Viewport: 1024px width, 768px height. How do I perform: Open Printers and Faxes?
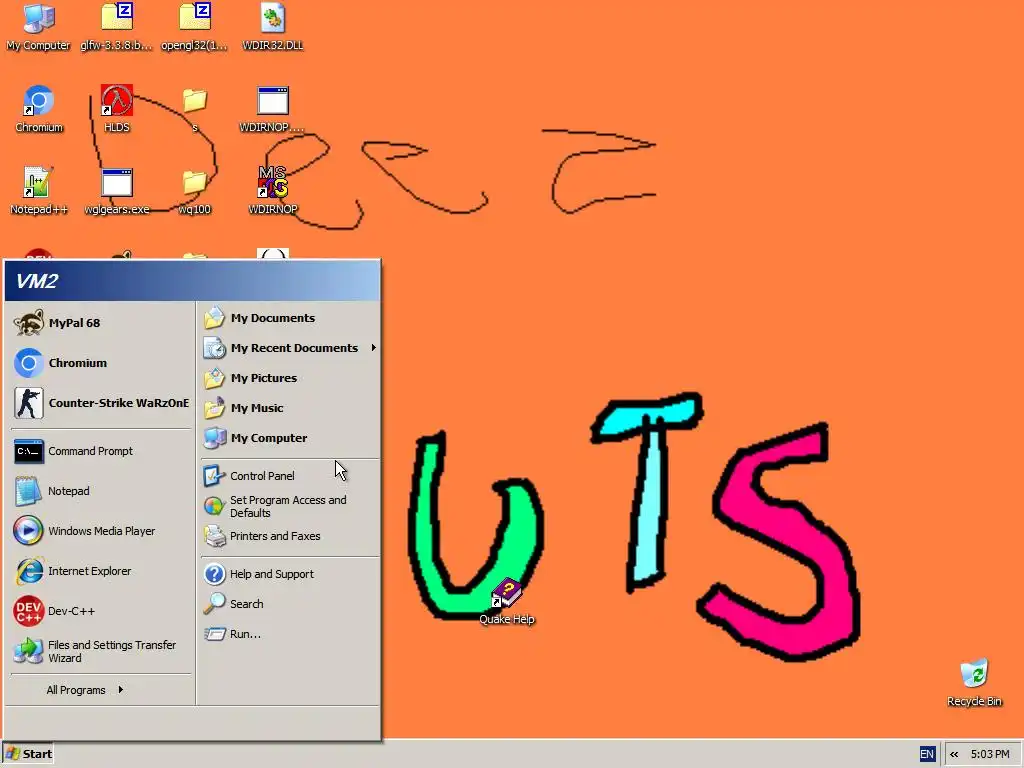(x=290, y=536)
